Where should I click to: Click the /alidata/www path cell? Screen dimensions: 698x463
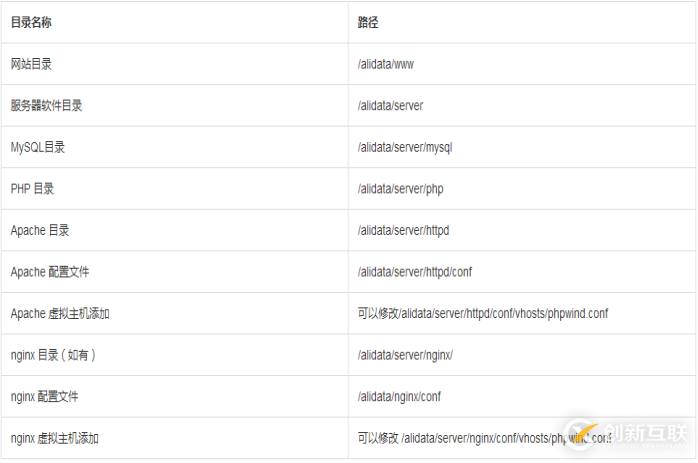[x=386, y=64]
